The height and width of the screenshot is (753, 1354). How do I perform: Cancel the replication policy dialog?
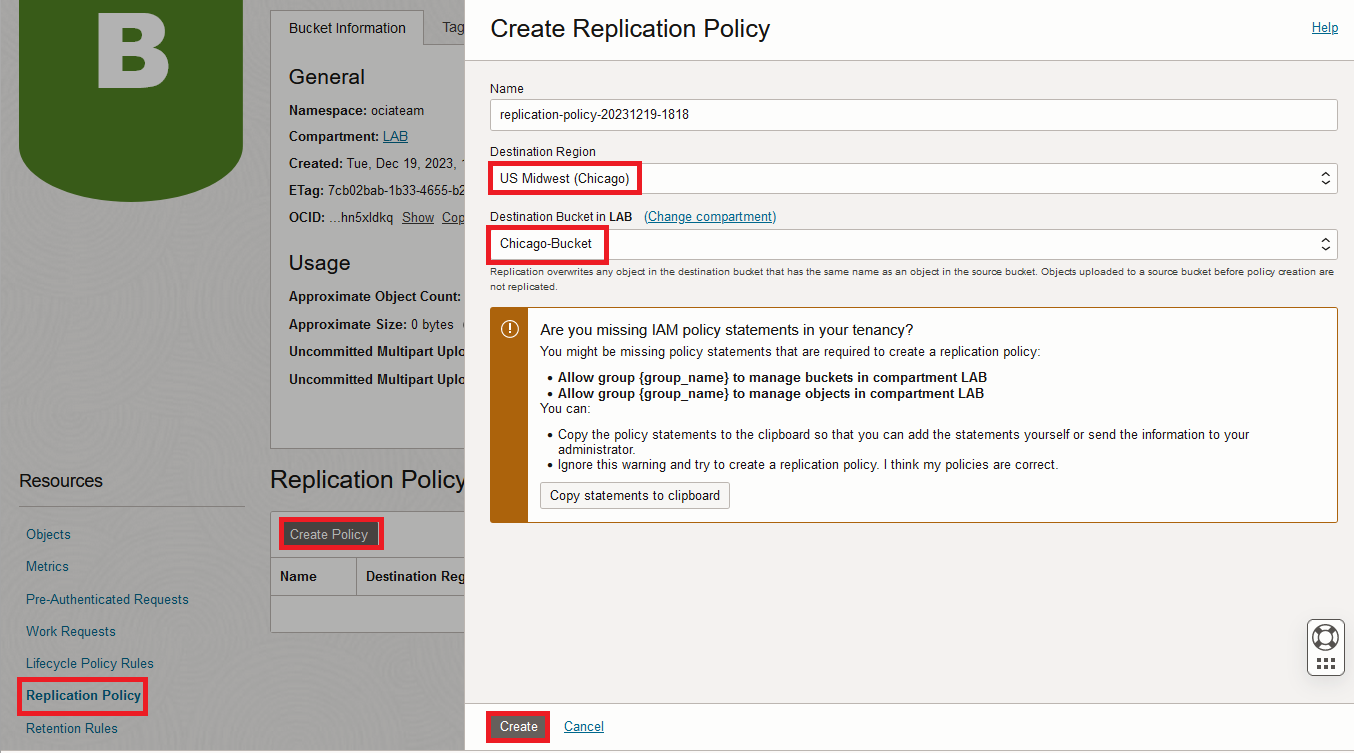click(x=583, y=726)
